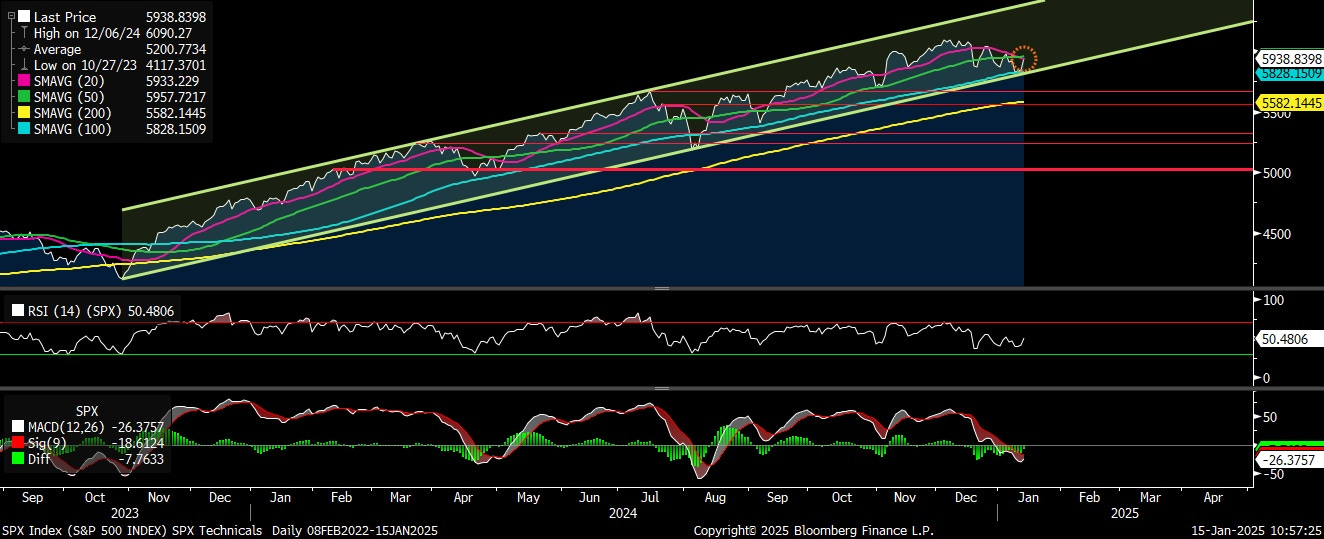Click the 5957.7217 SMAVG (50) value
This screenshot has height=539, width=1324.
(x=176, y=97)
